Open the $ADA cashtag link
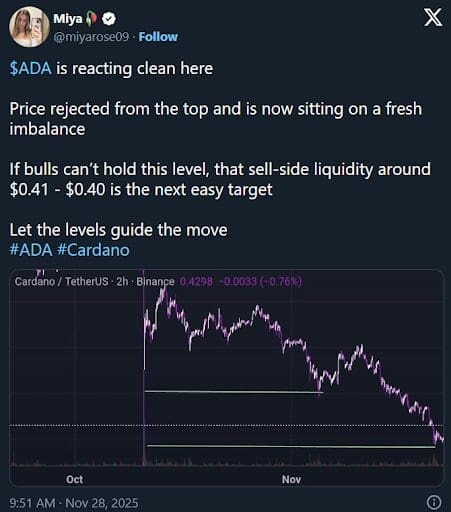Screen dimensions: 451x512 tap(31, 68)
